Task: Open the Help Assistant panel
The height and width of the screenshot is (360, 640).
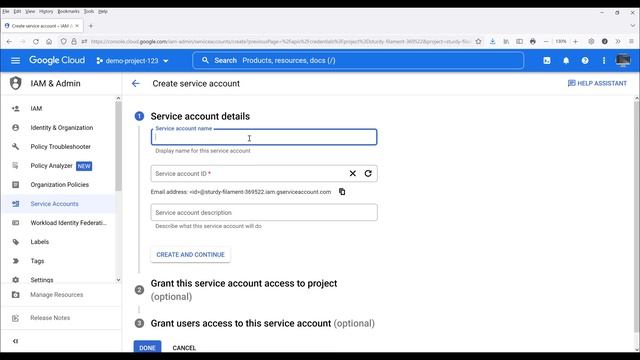Action: (597, 83)
